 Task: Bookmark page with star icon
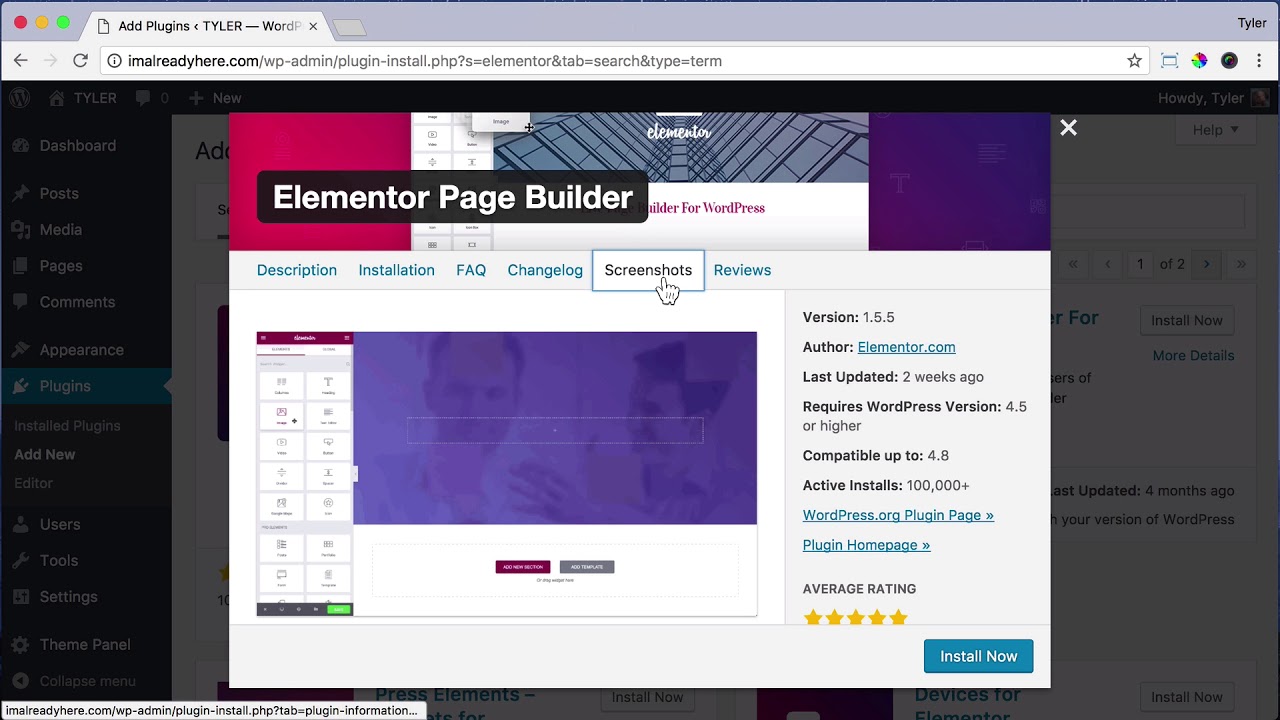pyautogui.click(x=1134, y=61)
